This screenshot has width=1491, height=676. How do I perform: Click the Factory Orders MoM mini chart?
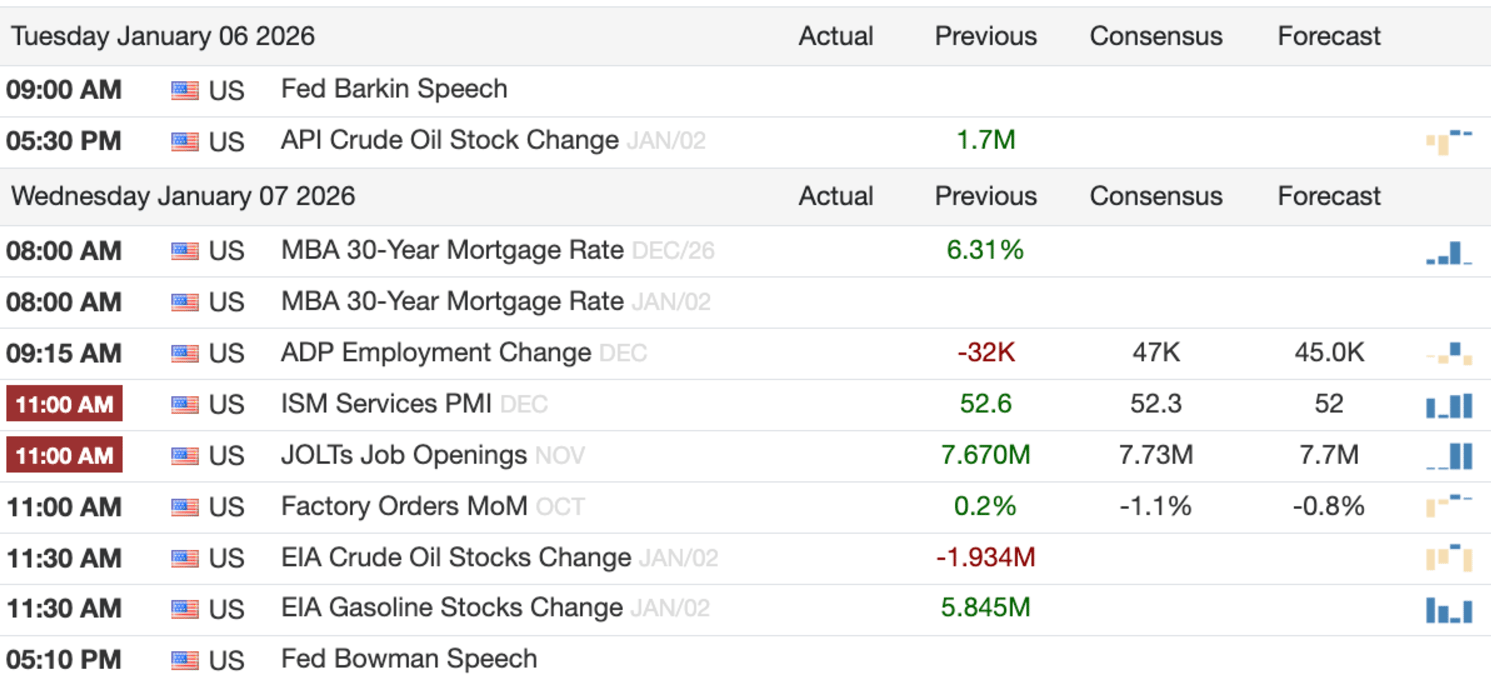click(x=1448, y=506)
